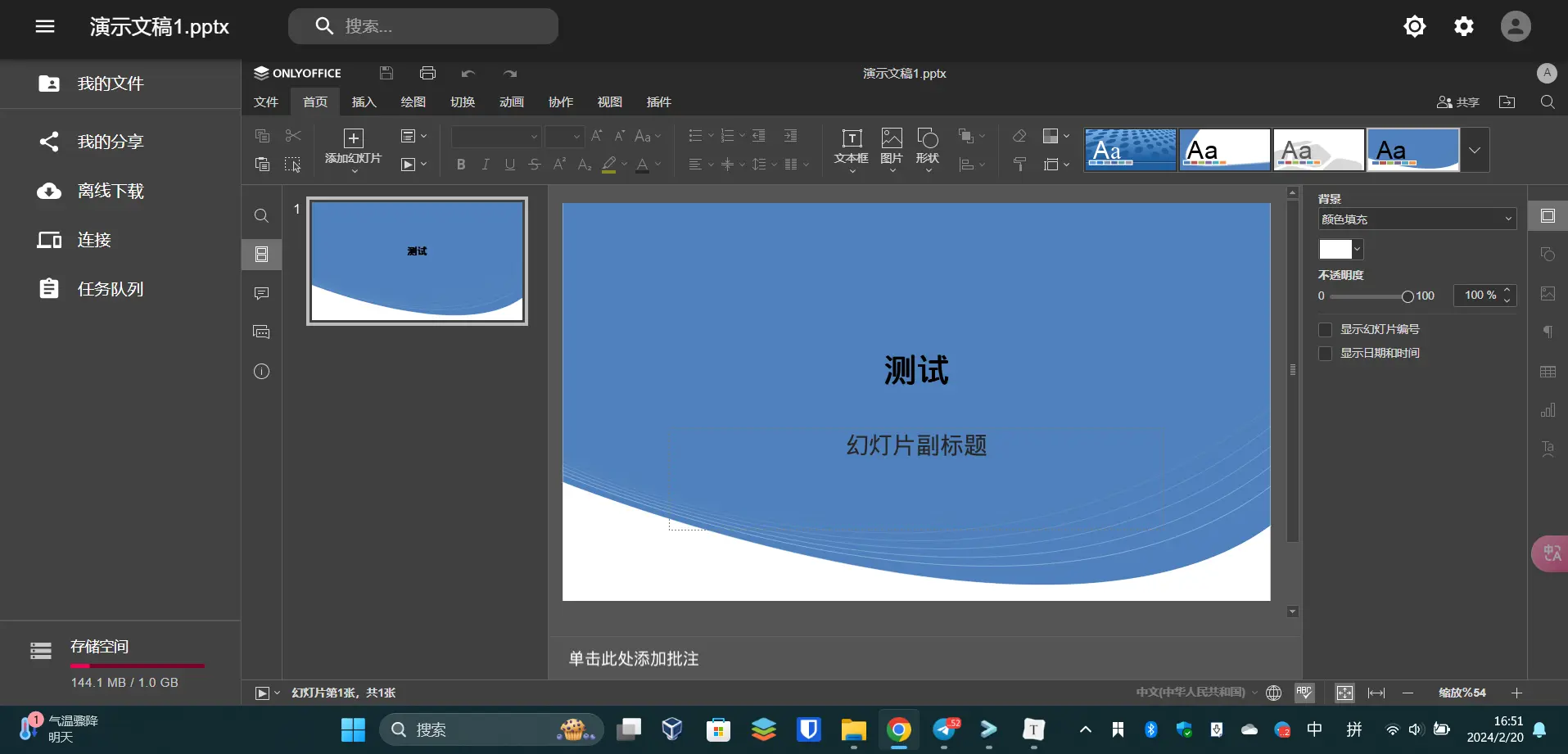Viewport: 1568px width, 754px height.
Task: Fit slide to width in status bar
Action: pos(1376,693)
